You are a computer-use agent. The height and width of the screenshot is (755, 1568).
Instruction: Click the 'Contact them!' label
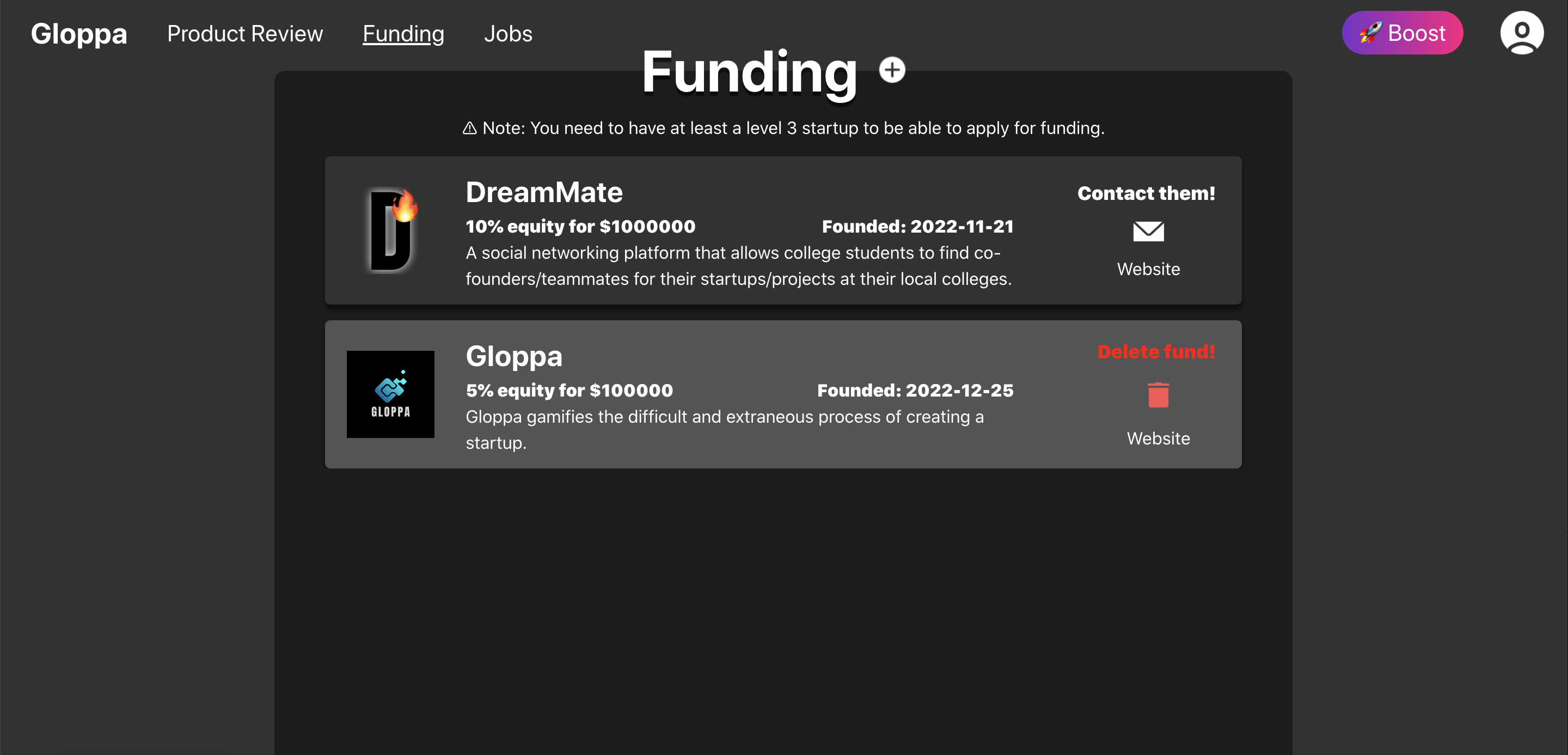tap(1146, 193)
